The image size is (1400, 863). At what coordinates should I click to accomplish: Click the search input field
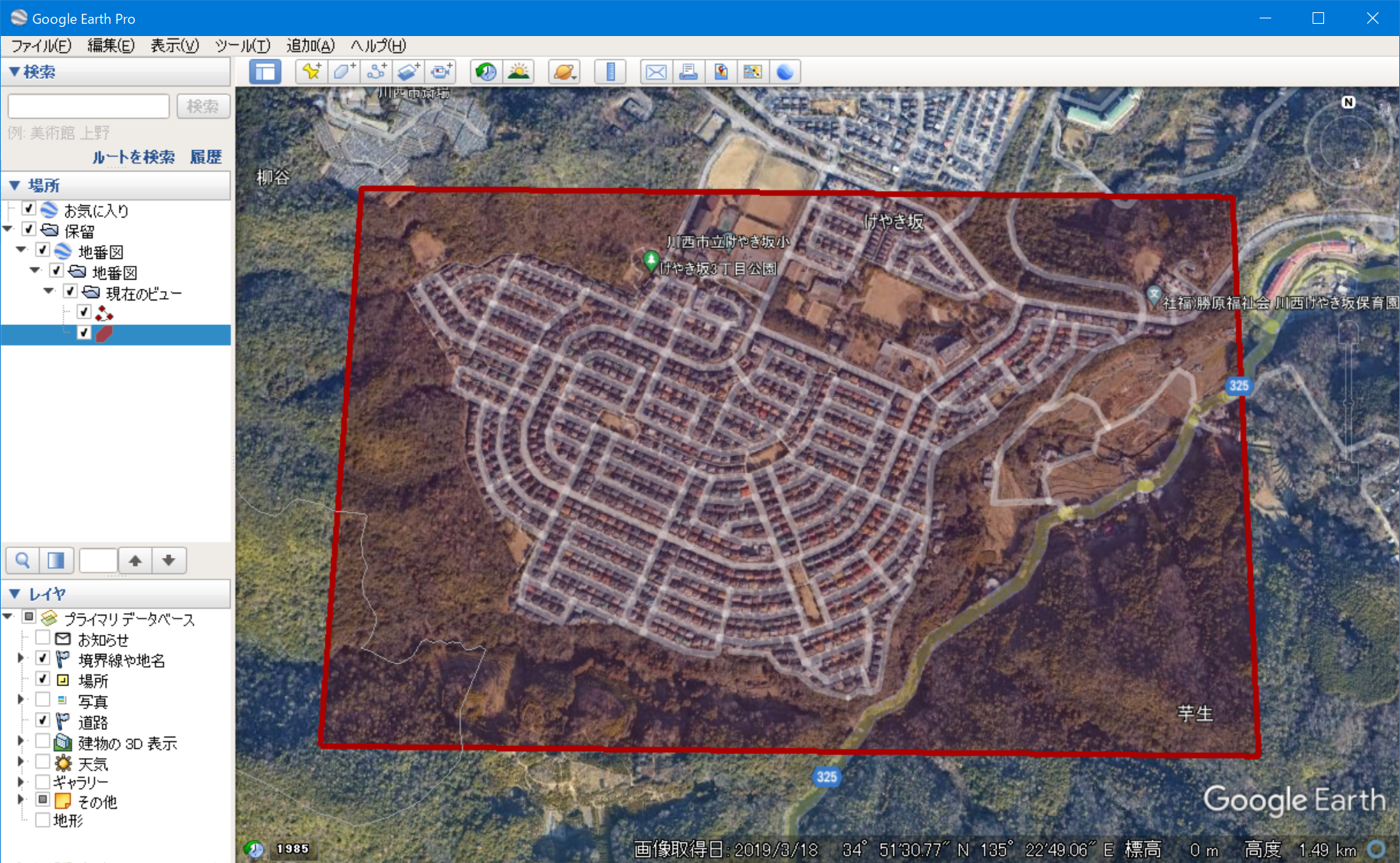click(89, 107)
